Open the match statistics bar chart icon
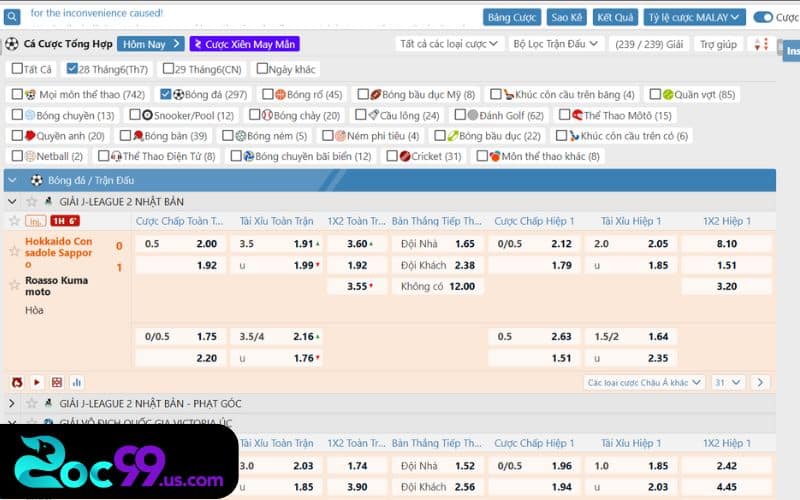The image size is (800, 500). pos(77,382)
